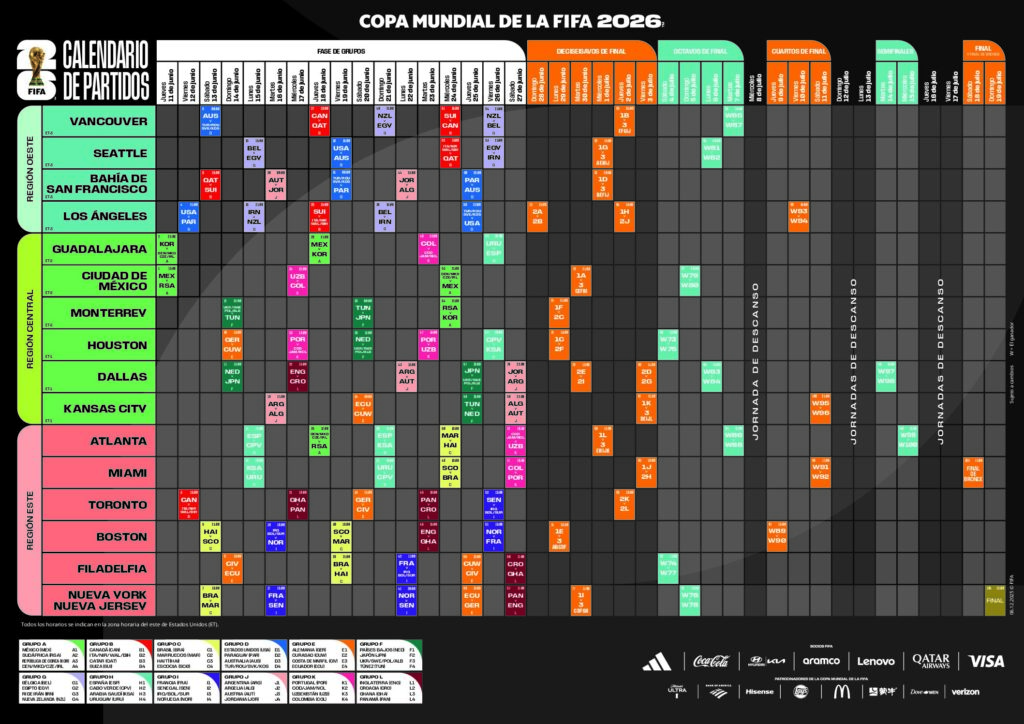Click the Verizon logo
1024x724 pixels.
coord(965,691)
